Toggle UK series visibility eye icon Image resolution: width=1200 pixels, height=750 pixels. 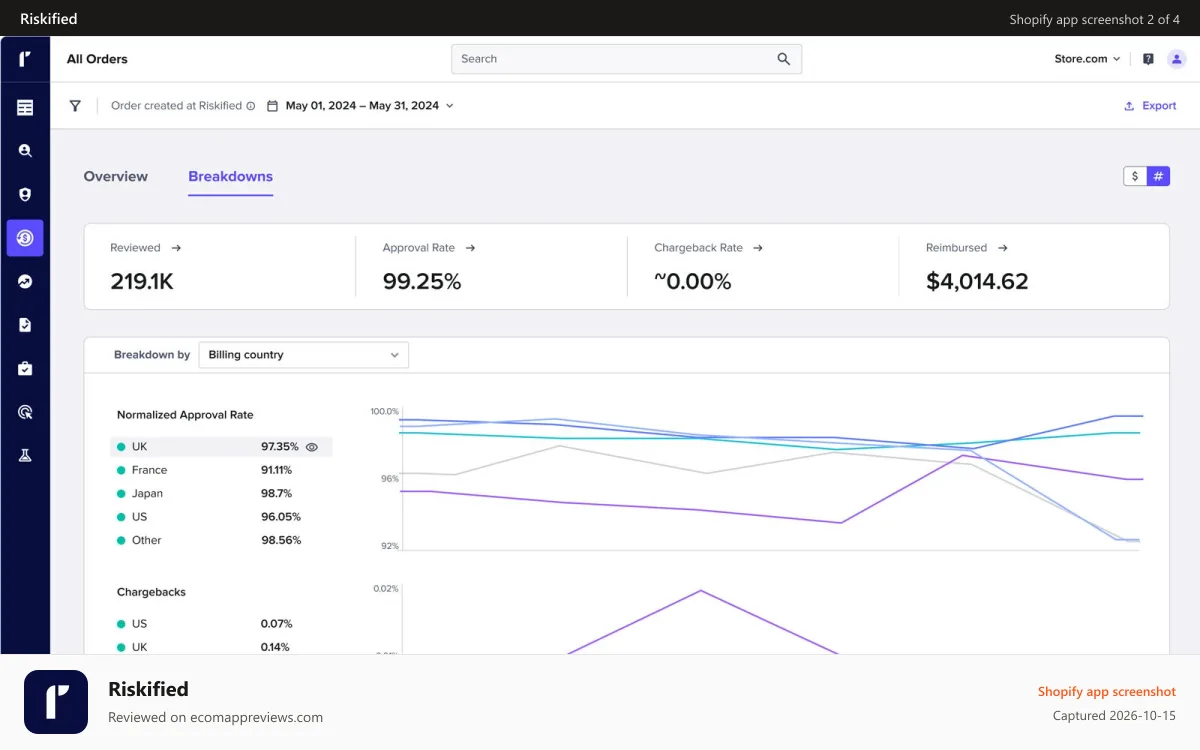(x=312, y=447)
